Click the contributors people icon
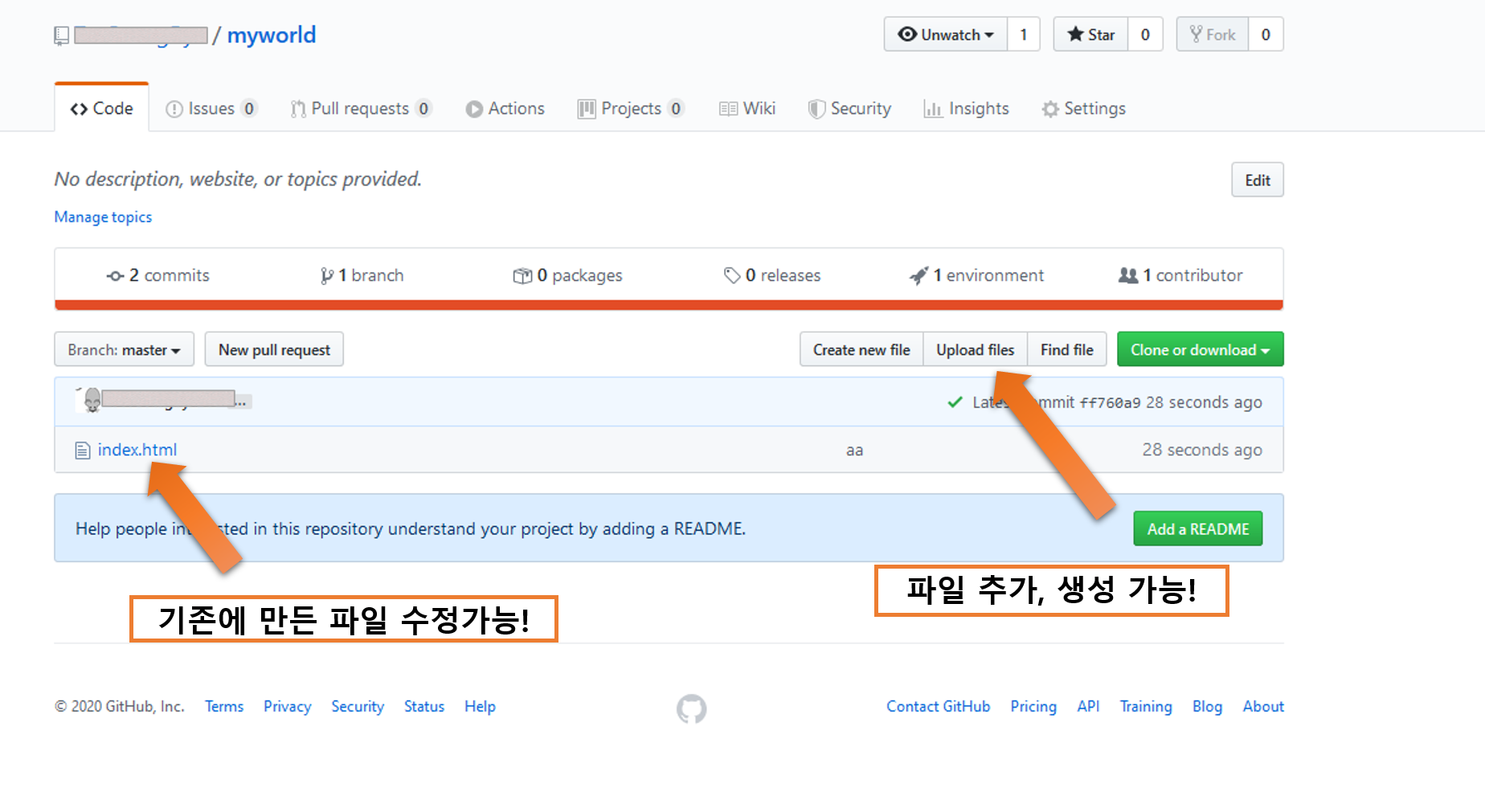Screen dimensions: 1485x812 tap(1128, 275)
